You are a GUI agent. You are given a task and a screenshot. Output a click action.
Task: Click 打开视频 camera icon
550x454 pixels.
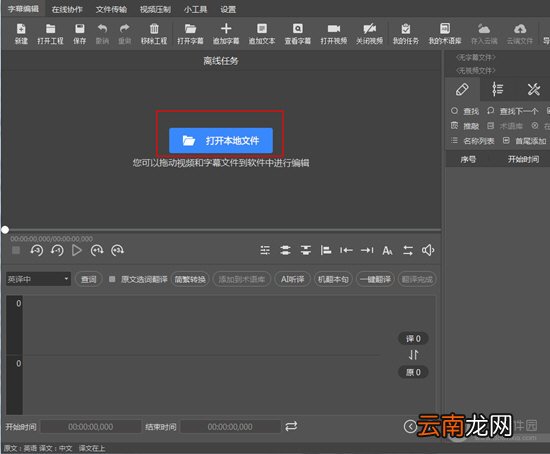[x=334, y=34]
